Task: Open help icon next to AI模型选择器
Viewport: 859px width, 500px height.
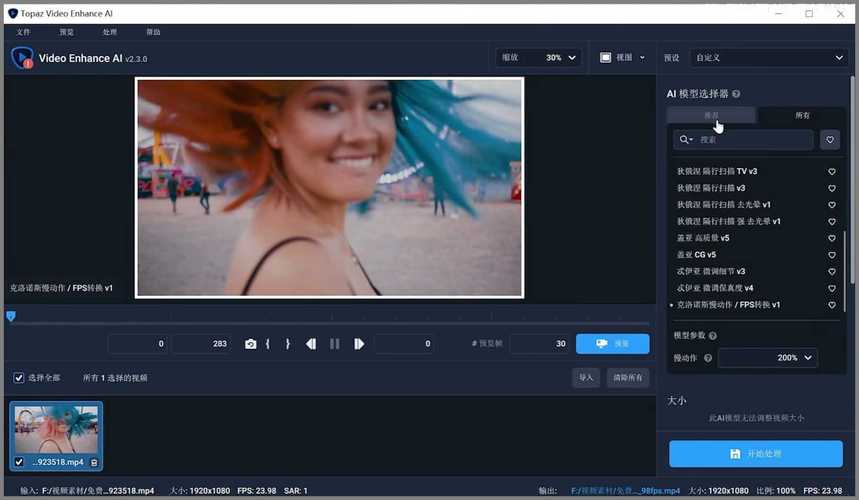Action: 736,94
